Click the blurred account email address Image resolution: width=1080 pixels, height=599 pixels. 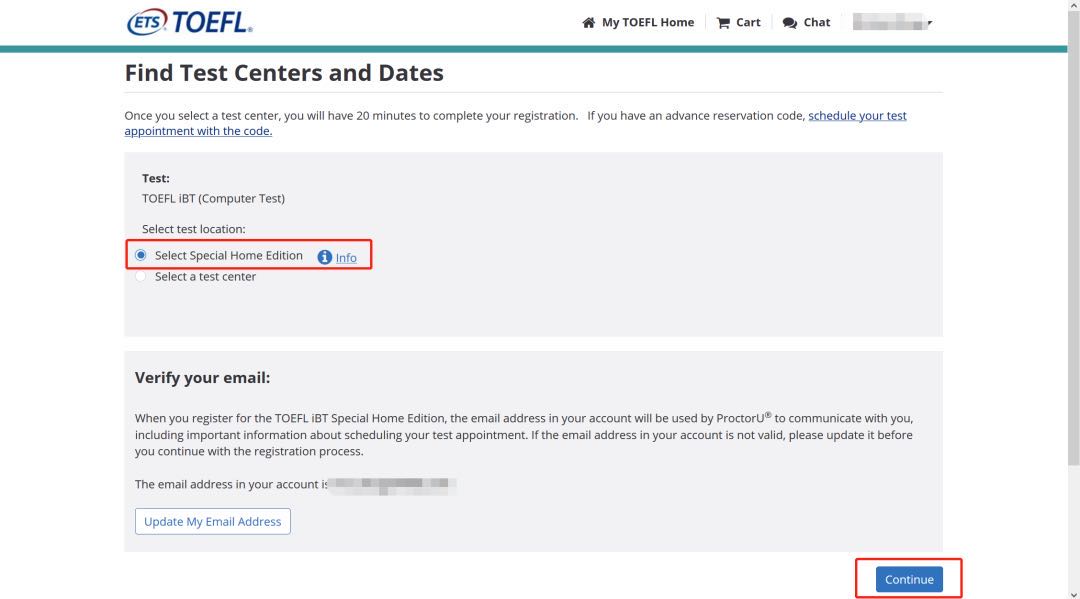(x=391, y=485)
